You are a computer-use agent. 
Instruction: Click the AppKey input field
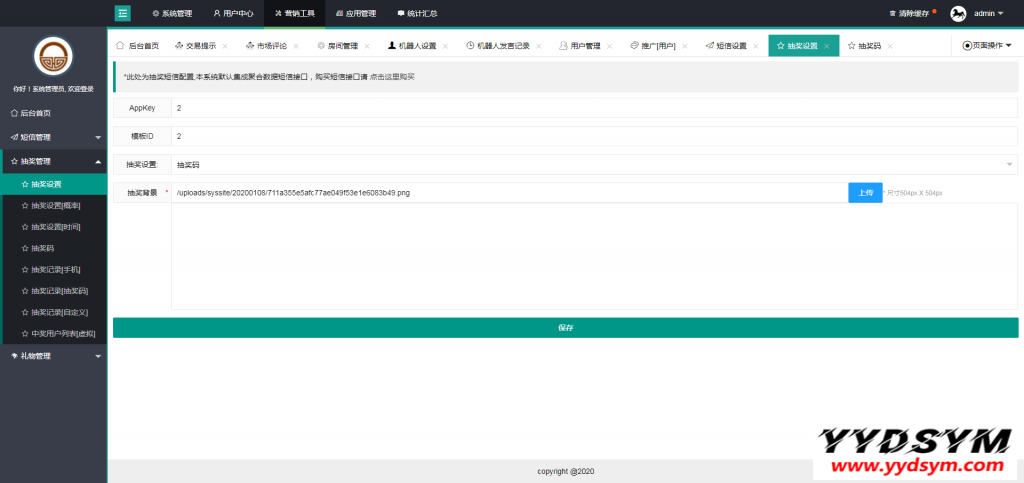594,107
